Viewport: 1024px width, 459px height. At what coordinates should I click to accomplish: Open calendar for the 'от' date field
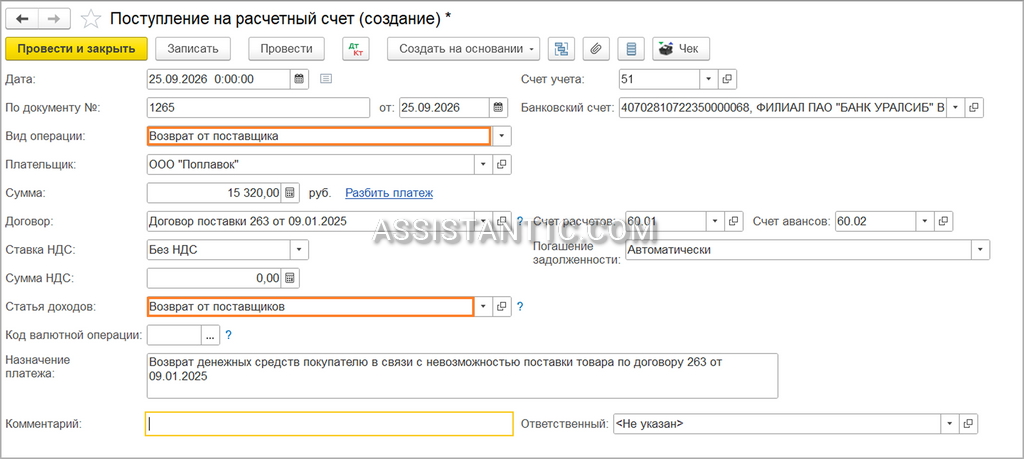[498, 107]
